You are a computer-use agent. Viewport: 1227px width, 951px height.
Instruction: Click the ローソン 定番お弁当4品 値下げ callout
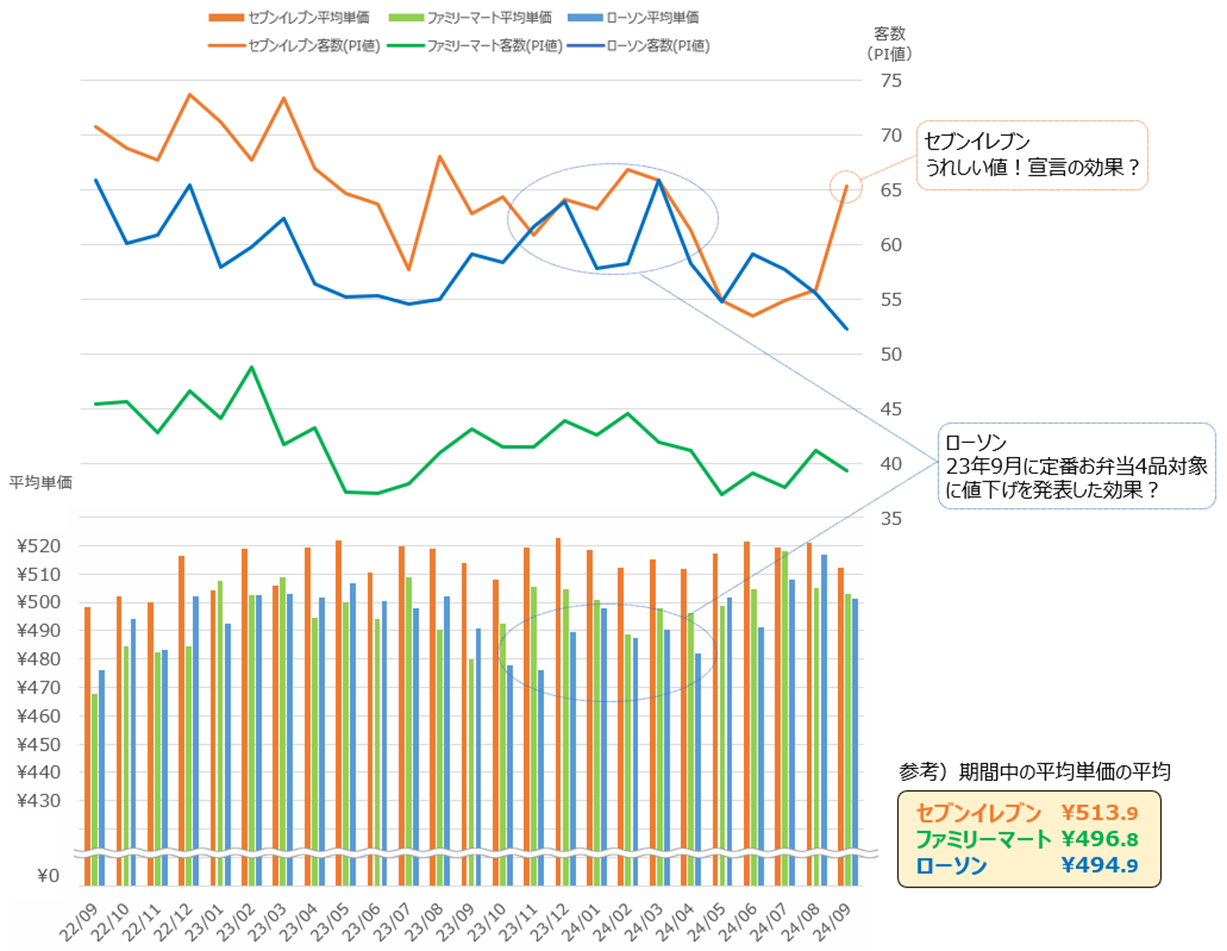point(1079,465)
